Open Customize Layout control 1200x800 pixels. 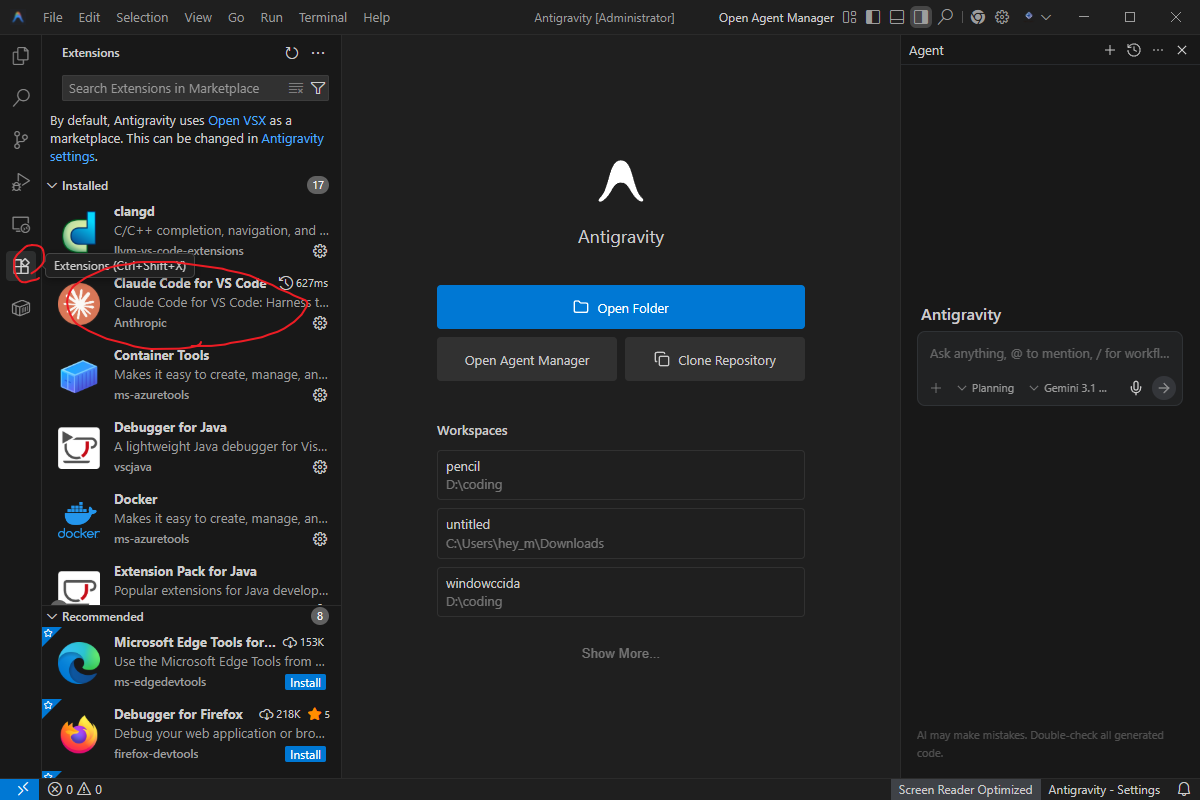[x=850, y=17]
